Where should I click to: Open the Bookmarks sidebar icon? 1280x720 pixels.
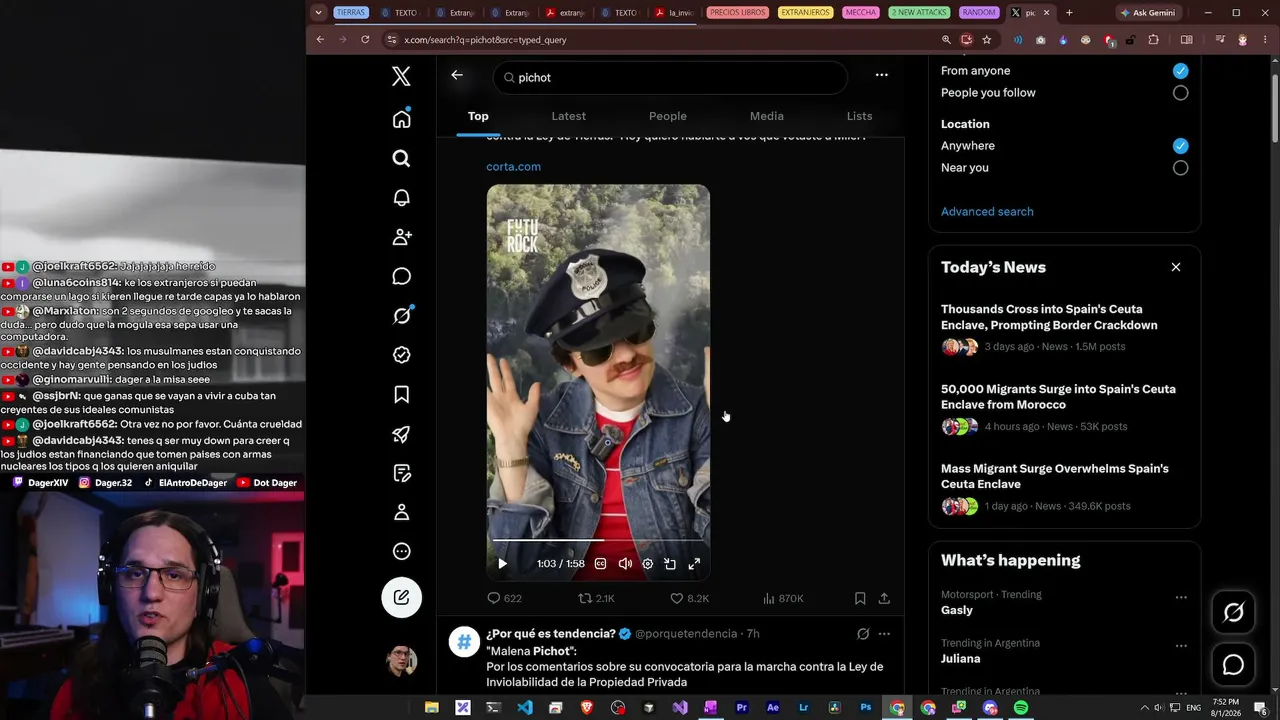(401, 395)
